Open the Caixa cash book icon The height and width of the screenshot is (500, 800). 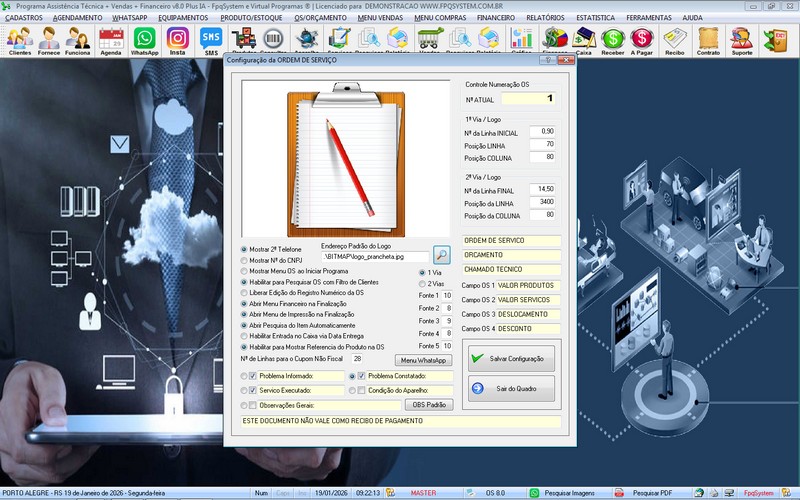[584, 40]
